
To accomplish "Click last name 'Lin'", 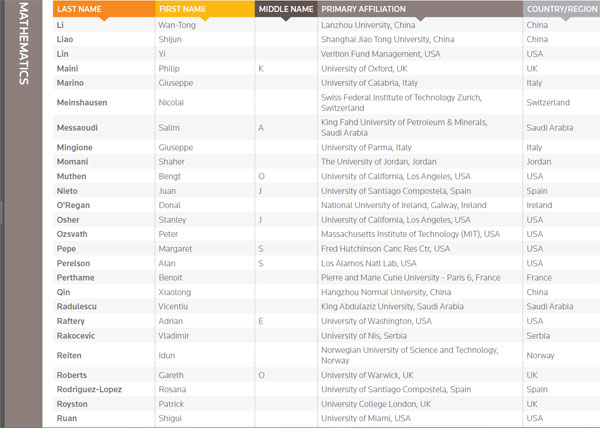I will pos(62,54).
